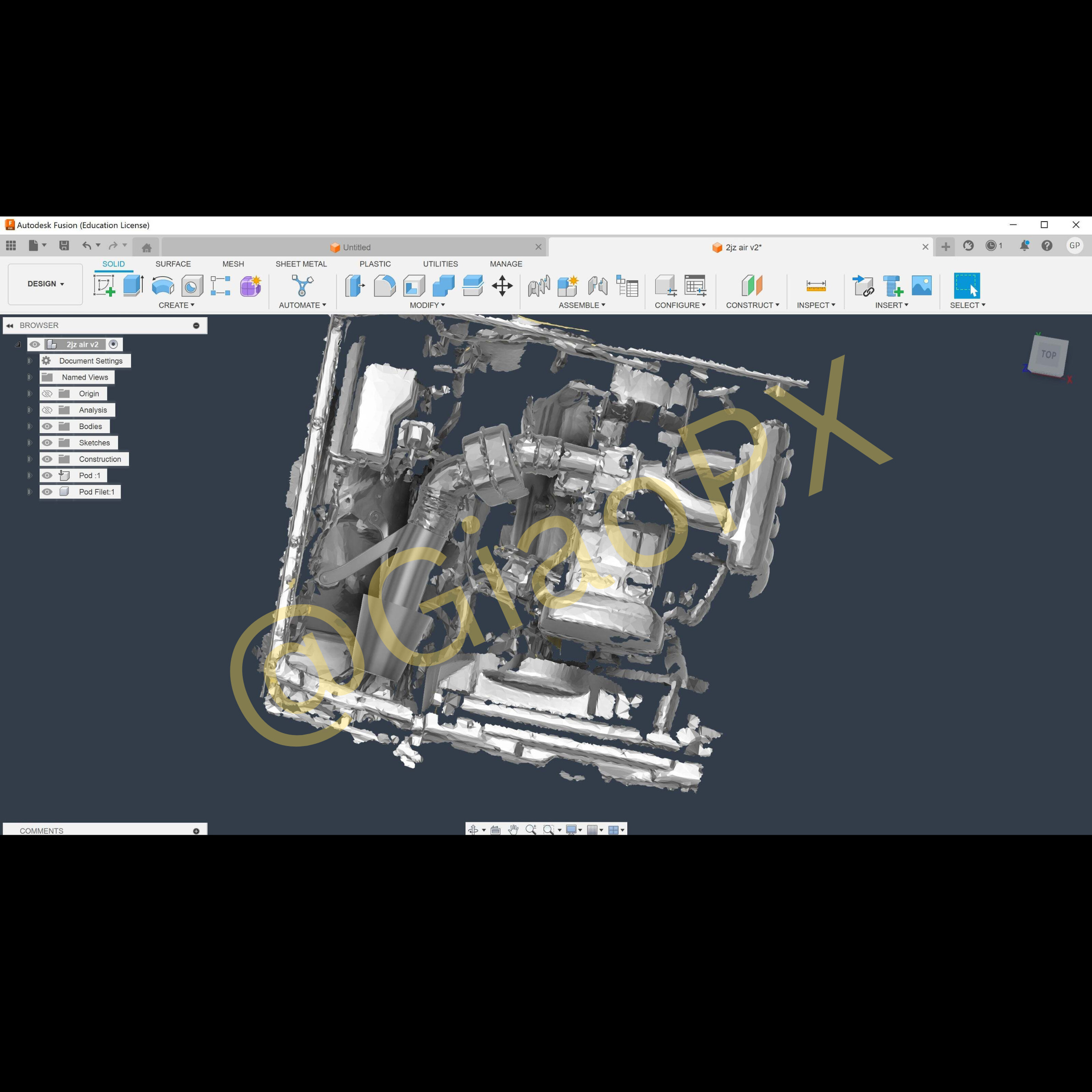Click the Measure tool icon
This screenshot has height=1092, width=1092.
coord(816,285)
